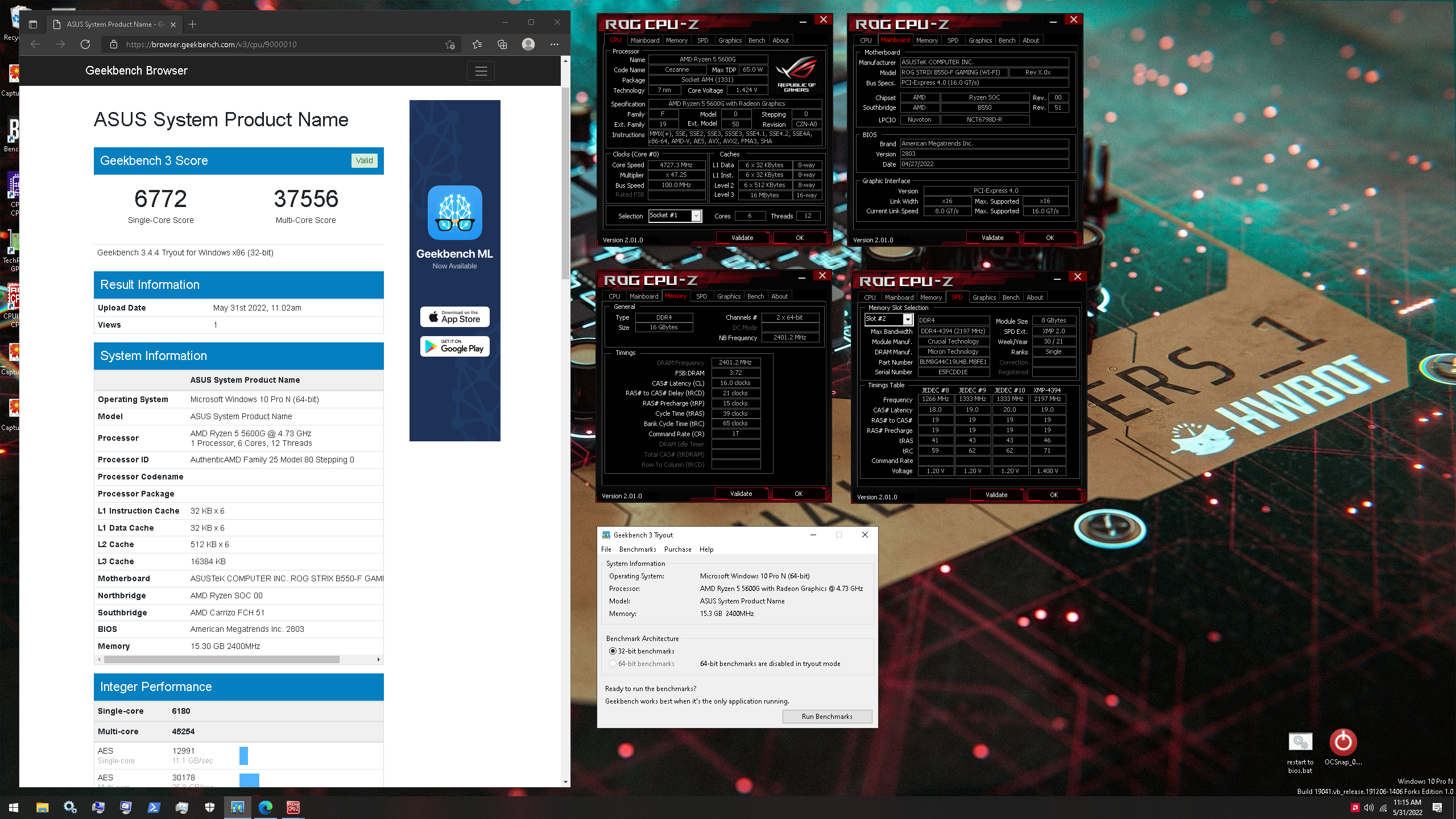Download on the App Store button

455,317
